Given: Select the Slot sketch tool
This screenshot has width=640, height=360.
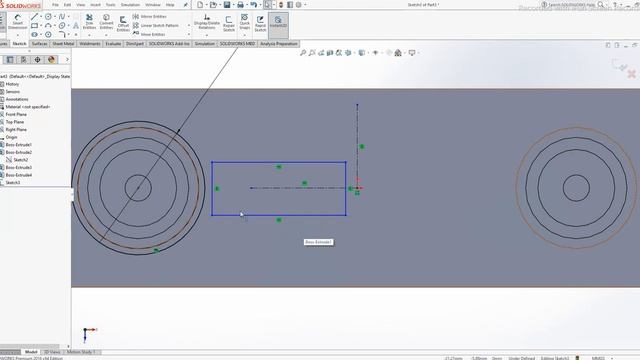Looking at the screenshot, I should coord(34,34).
